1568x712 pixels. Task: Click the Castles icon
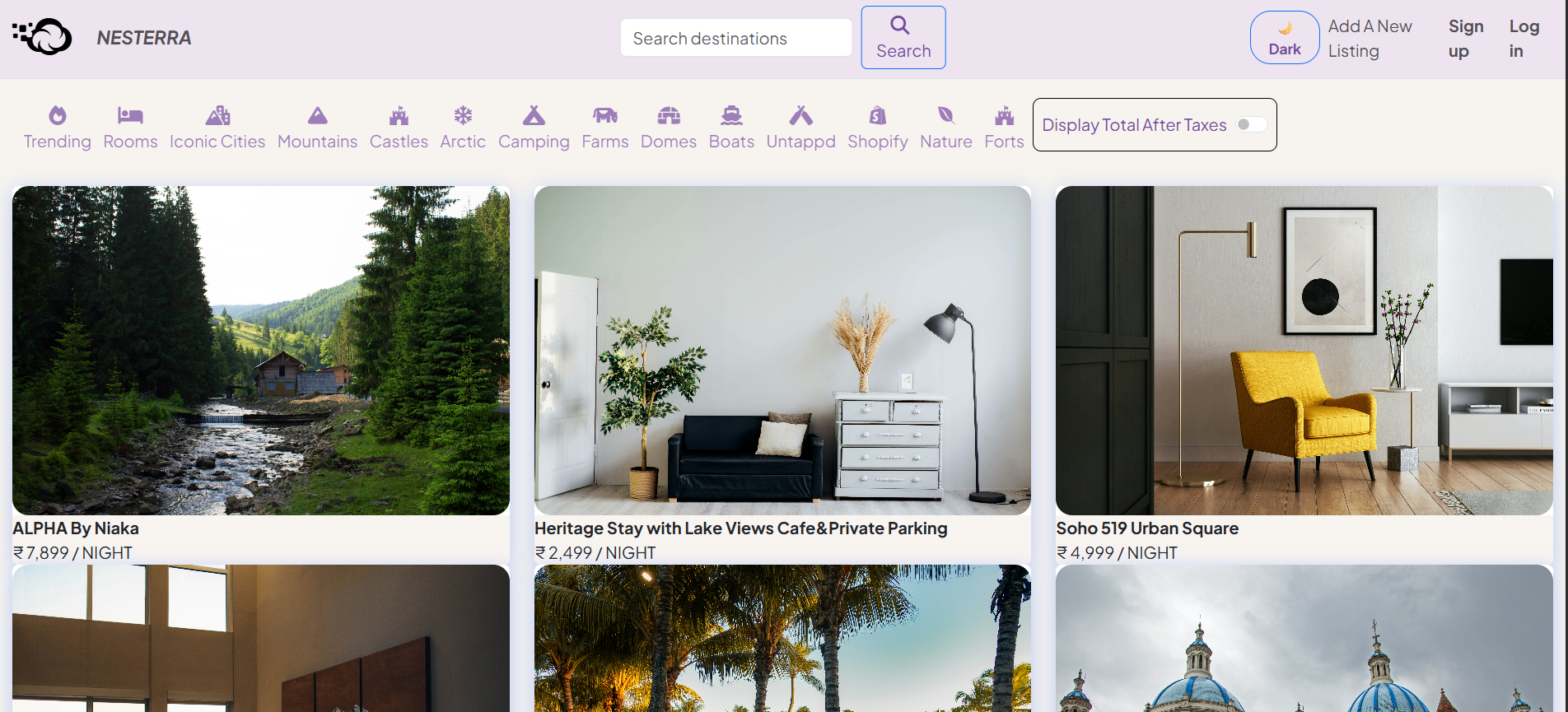(x=399, y=115)
